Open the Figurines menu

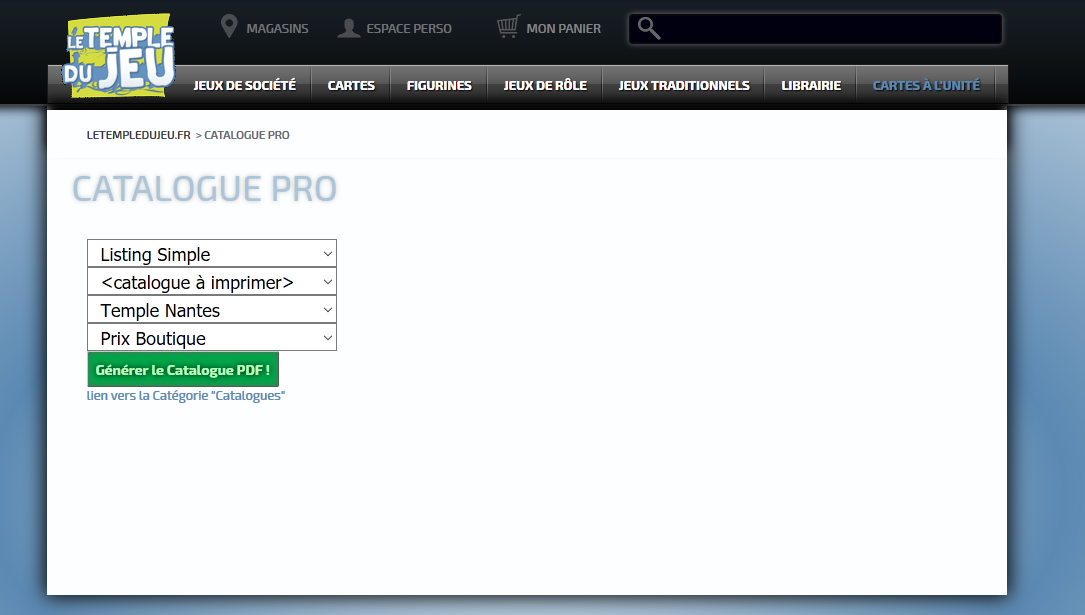pyautogui.click(x=439, y=86)
